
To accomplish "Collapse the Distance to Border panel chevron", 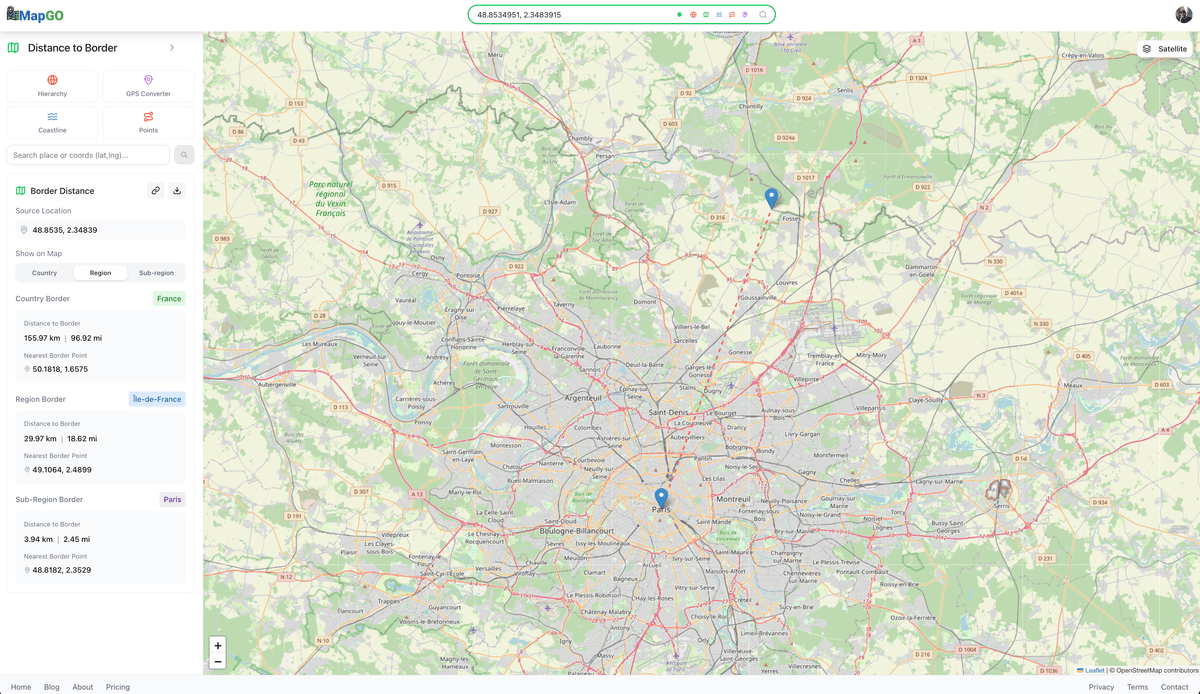I will (171, 47).
